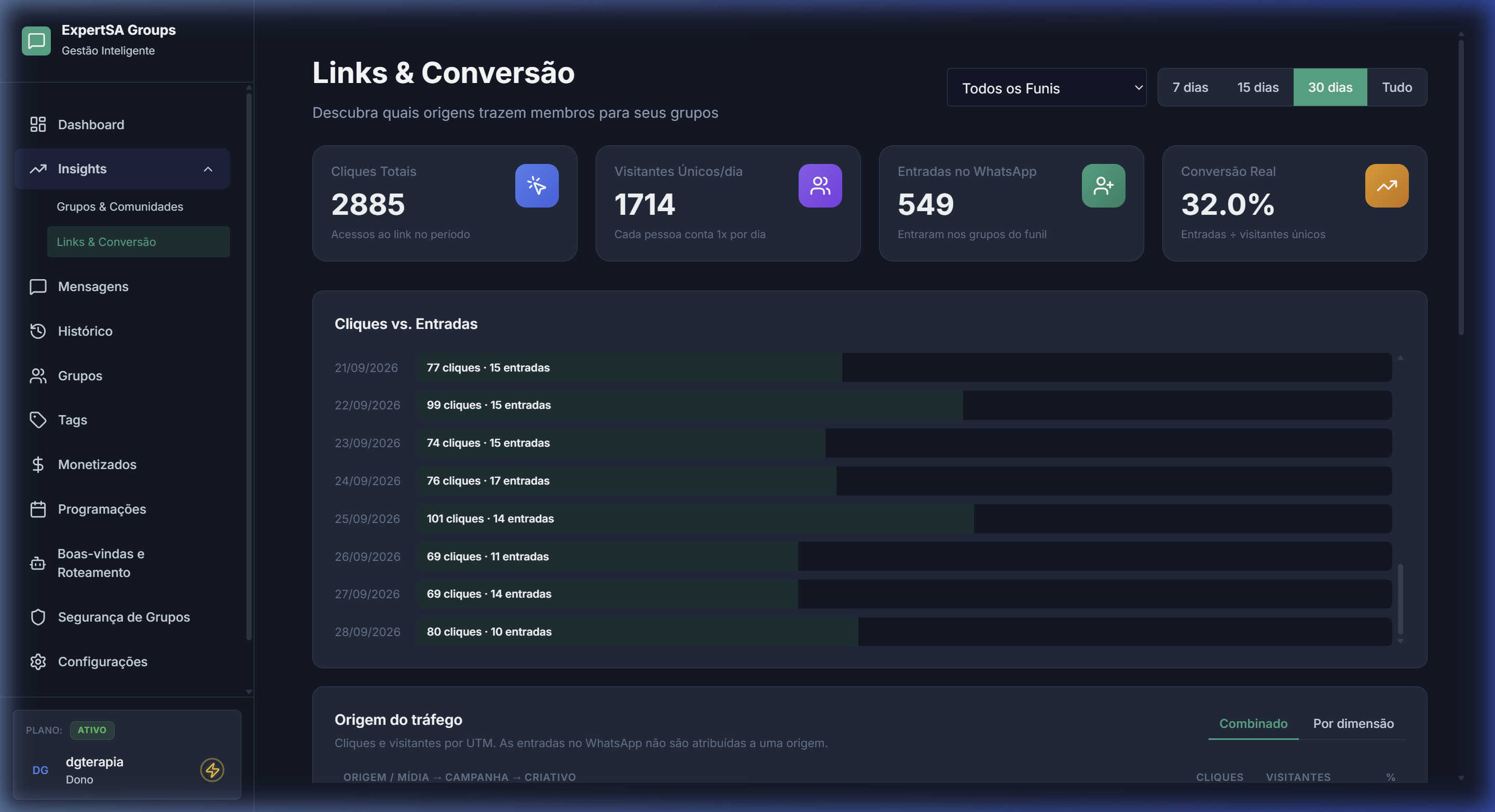Click the DG avatar initials
Screen dimensions: 1495x812
[40, 770]
